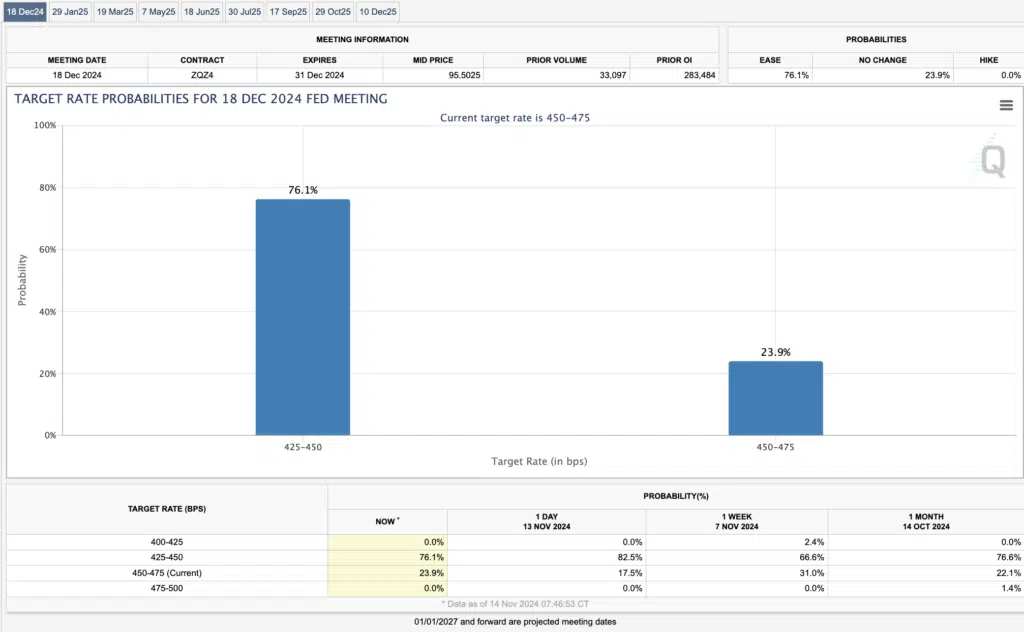The height and width of the screenshot is (632, 1024).
Task: Select the 18 Jun25 meeting tab
Action: click(x=201, y=12)
